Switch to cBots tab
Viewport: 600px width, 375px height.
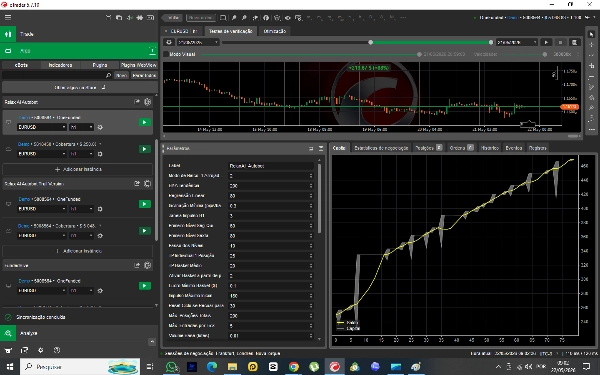point(21,65)
